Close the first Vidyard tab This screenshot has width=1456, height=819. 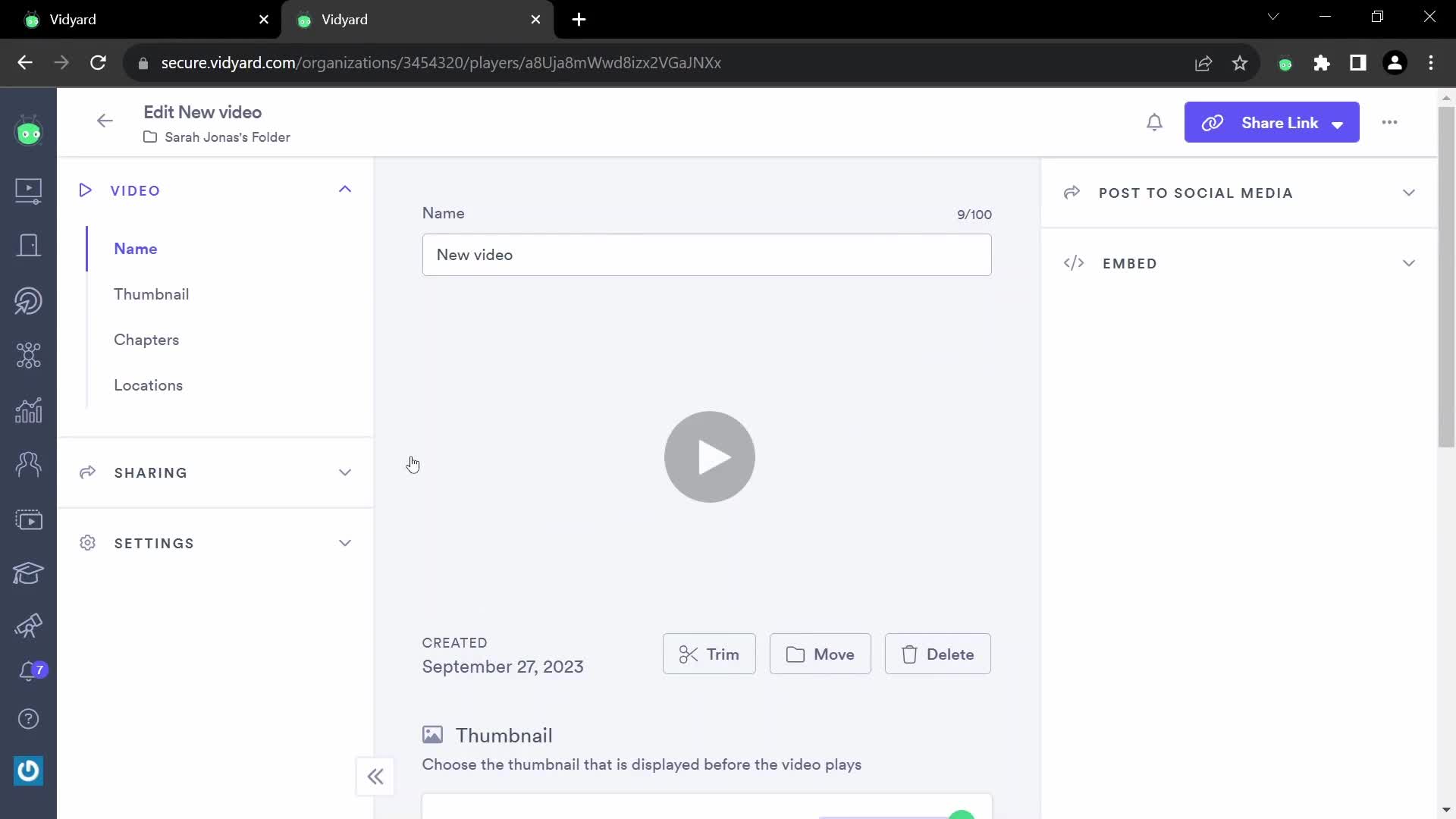tap(264, 20)
